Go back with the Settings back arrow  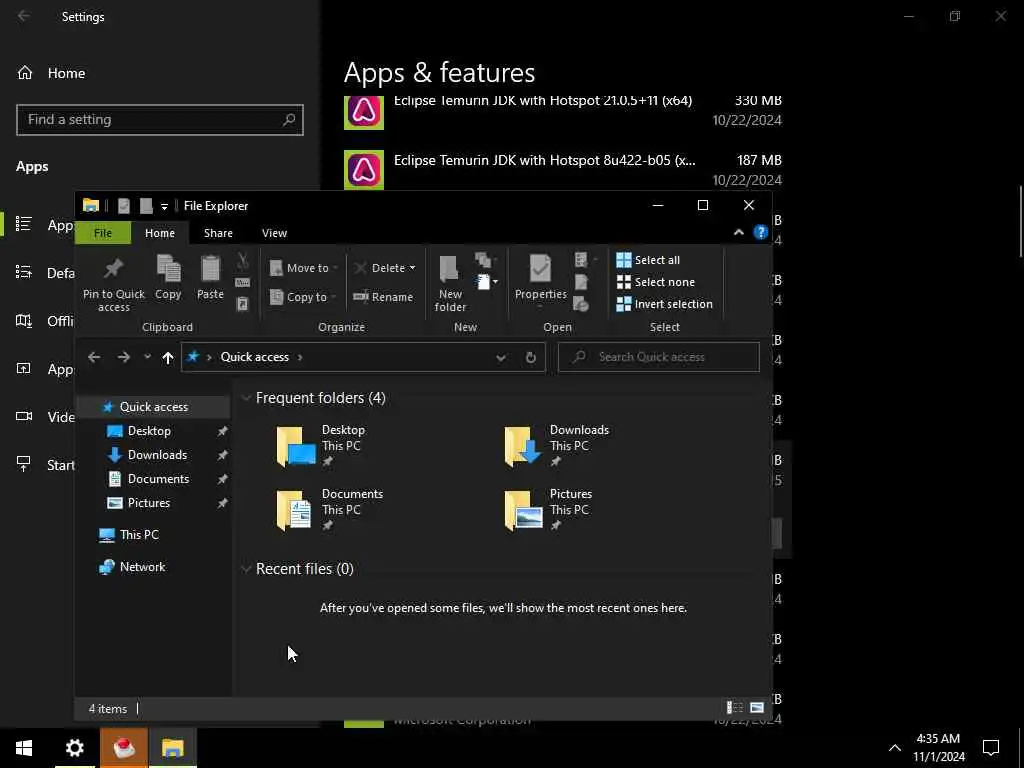coord(24,16)
